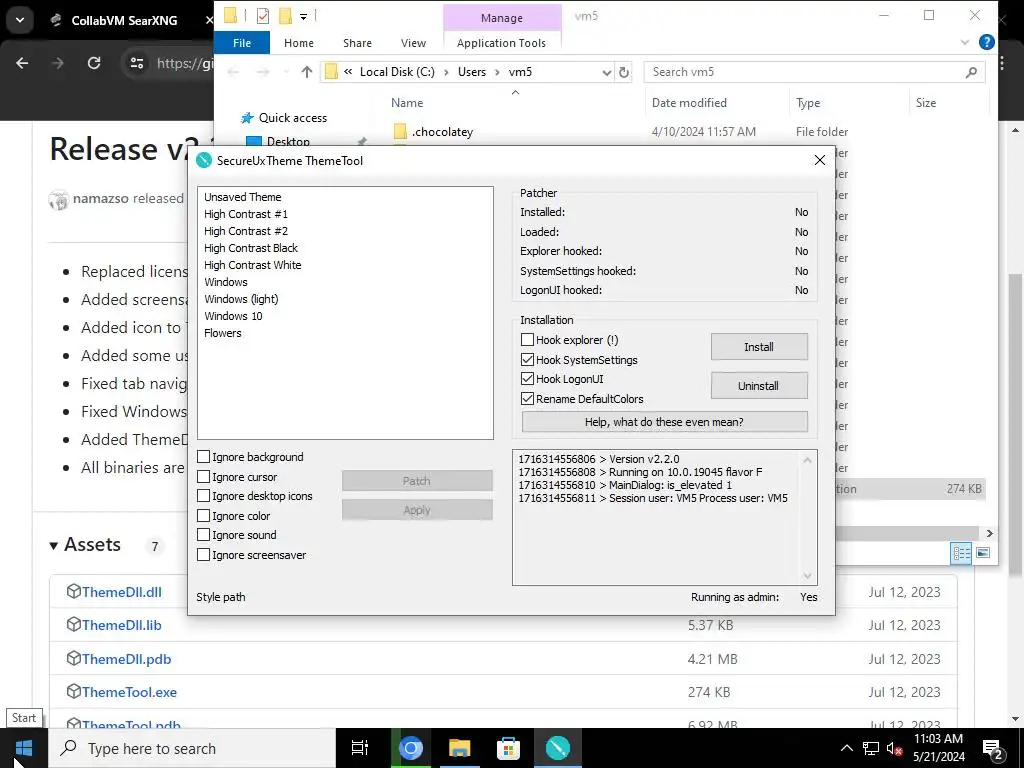Screen dimensions: 1024x768
Task: Open the taskbar clock and date
Action: [938, 748]
